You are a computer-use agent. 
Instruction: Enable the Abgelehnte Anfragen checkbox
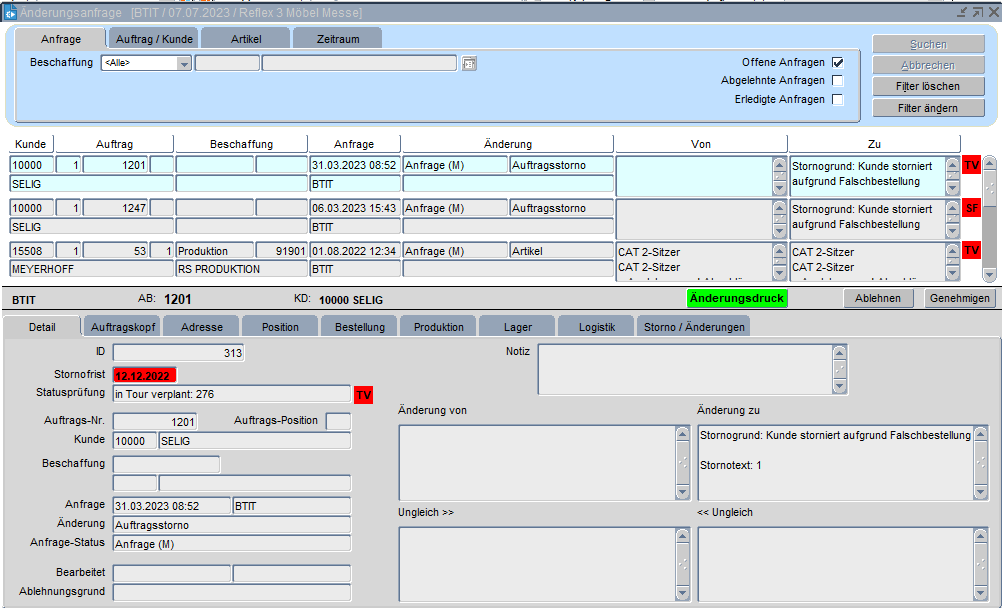pos(838,81)
